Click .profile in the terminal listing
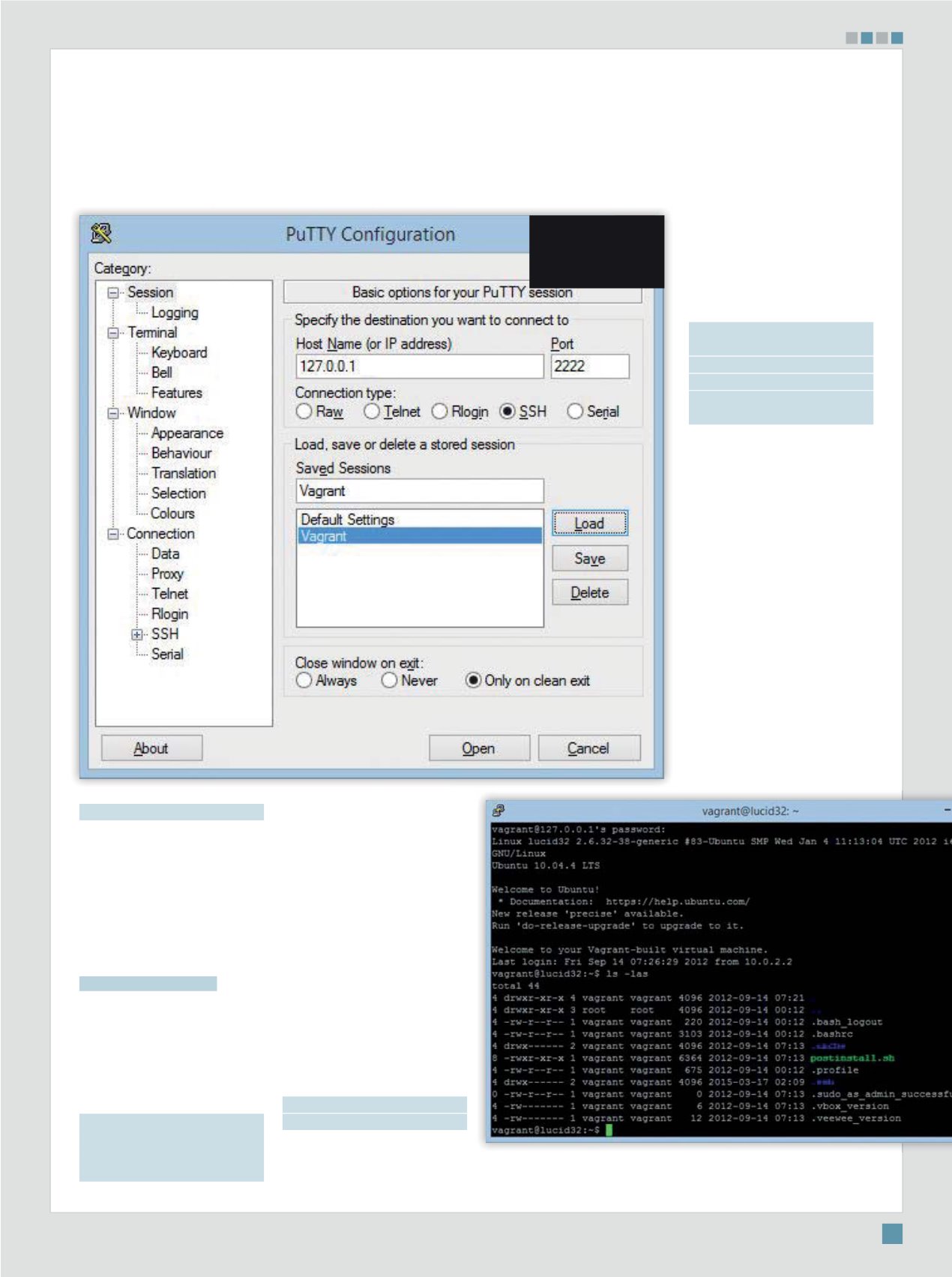This screenshot has width=952, height=1277. click(834, 1070)
